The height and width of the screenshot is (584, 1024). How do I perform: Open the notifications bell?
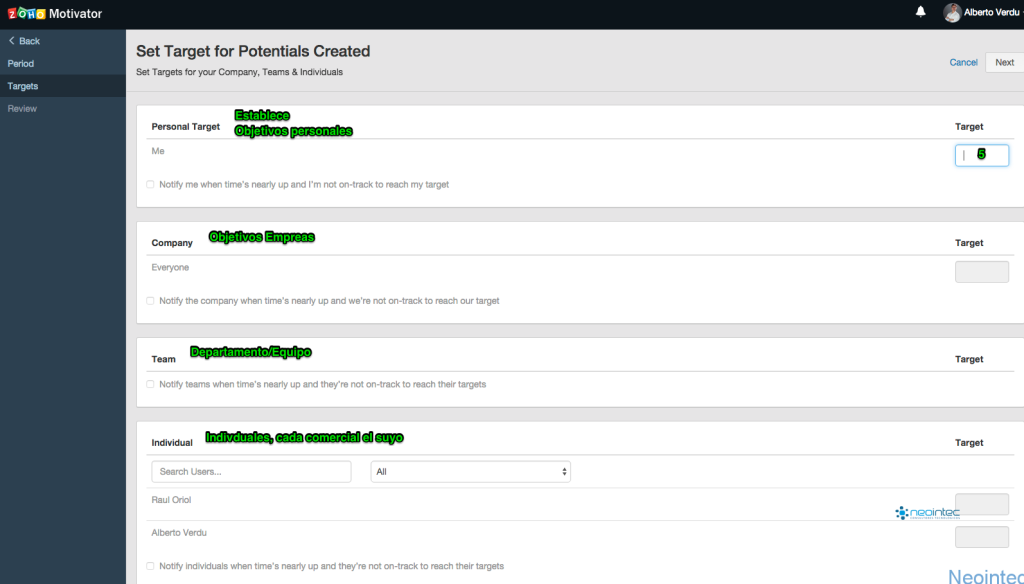pyautogui.click(x=920, y=12)
